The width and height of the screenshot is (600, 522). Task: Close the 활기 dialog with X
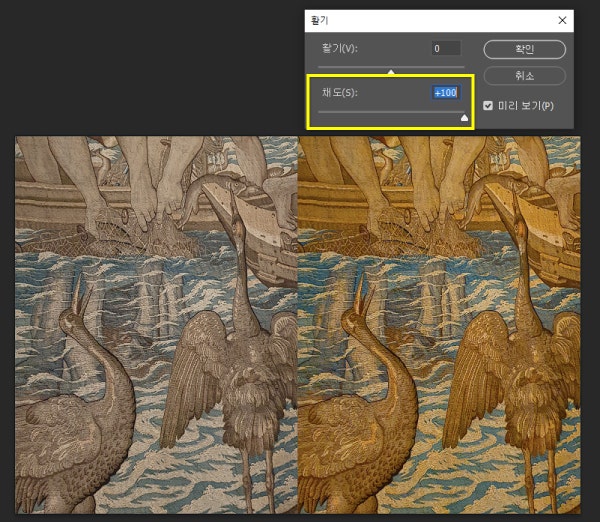point(562,19)
